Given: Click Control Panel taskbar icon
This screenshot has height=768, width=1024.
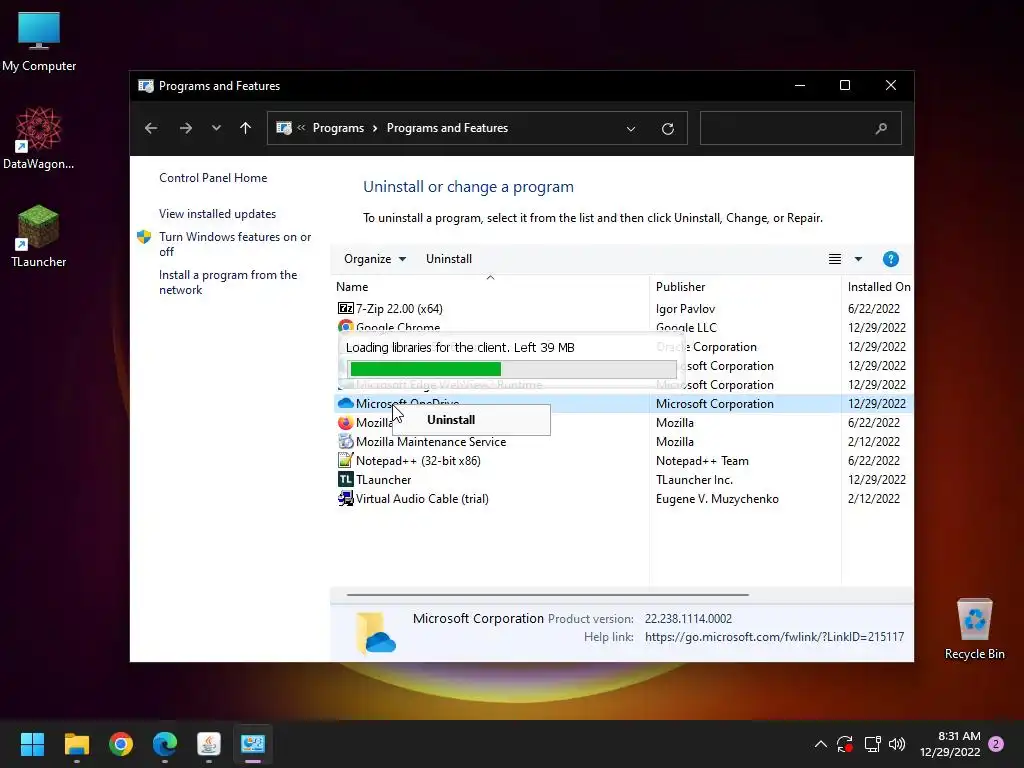Looking at the screenshot, I should [253, 744].
